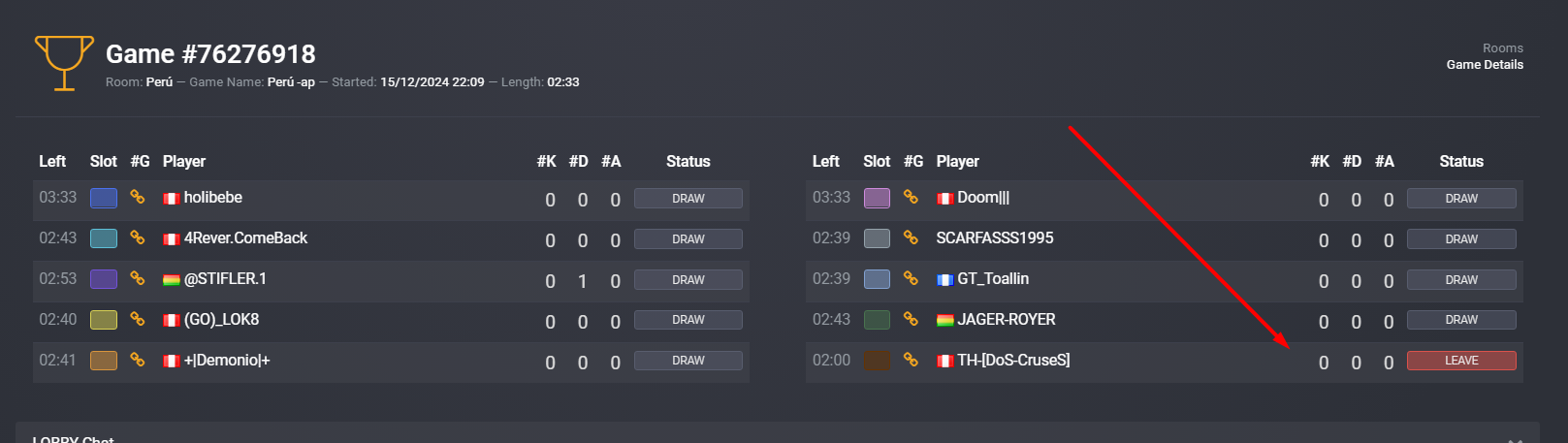Click the Peru flag next to (GO)_LOK8
Screen dimensions: 1568x443
click(x=172, y=321)
